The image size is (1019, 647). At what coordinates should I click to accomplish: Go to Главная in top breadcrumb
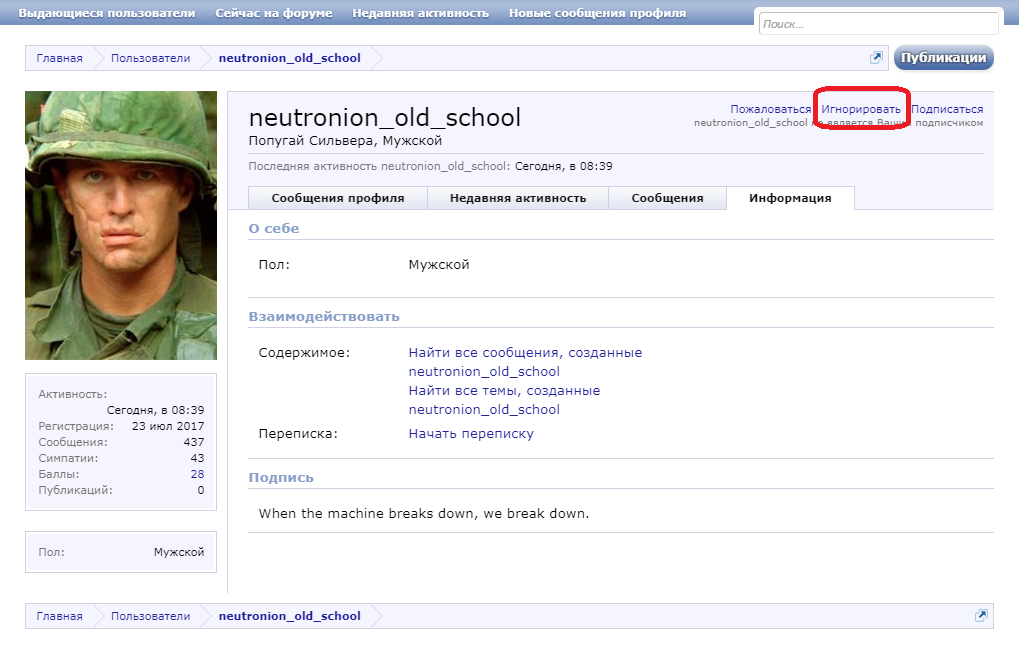(60, 58)
